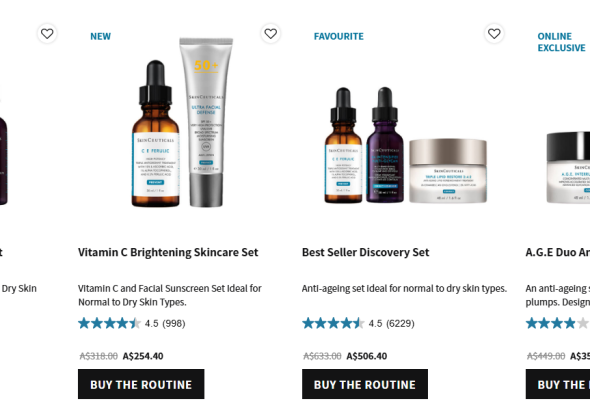Open the Vitamin C Brightening Skincare Set image
590x410 pixels.
pos(182,122)
